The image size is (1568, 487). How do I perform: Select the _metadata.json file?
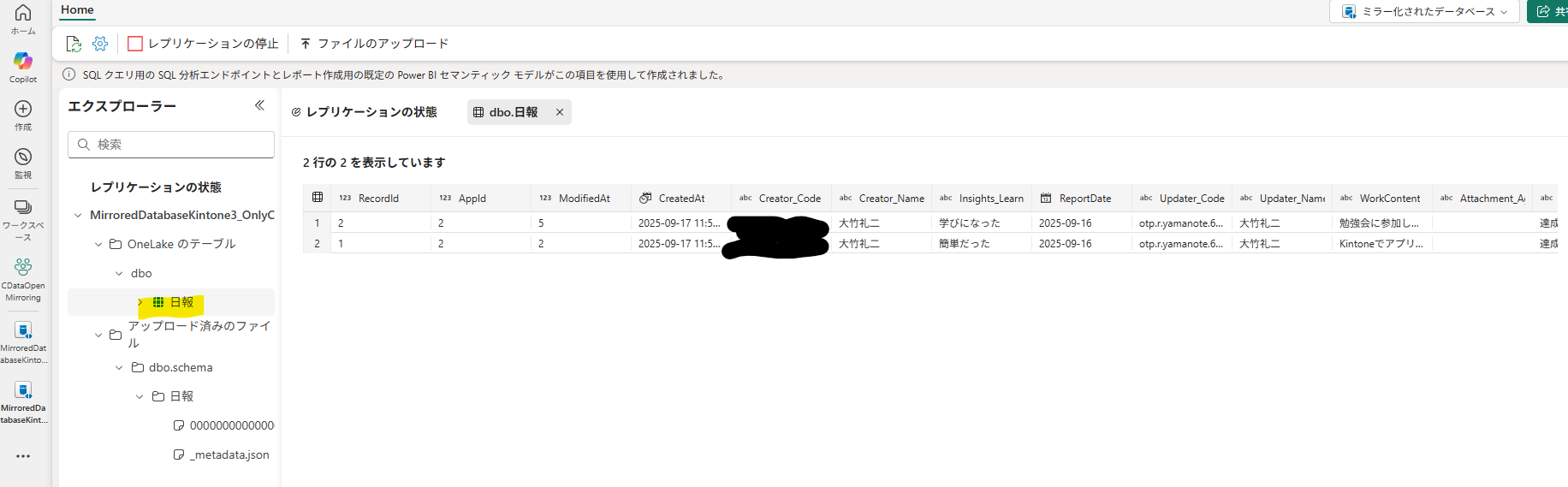[222, 454]
